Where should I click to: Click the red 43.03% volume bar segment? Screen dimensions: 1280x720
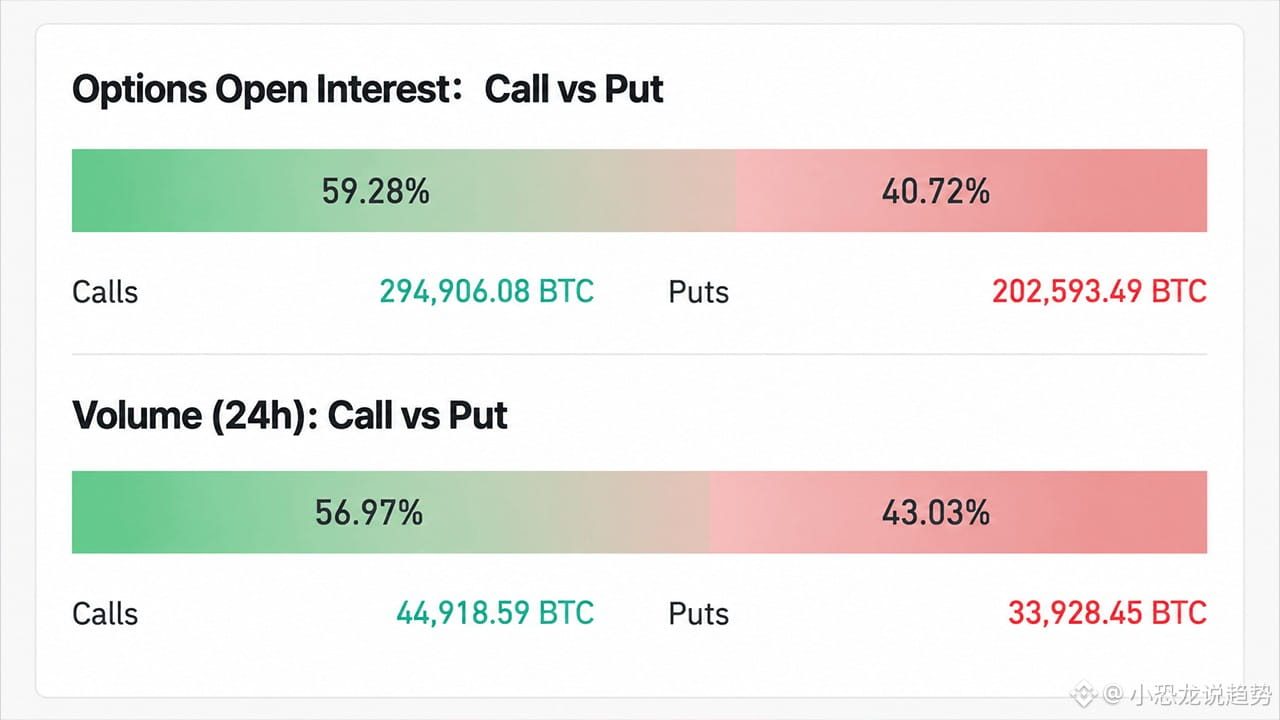tap(958, 513)
